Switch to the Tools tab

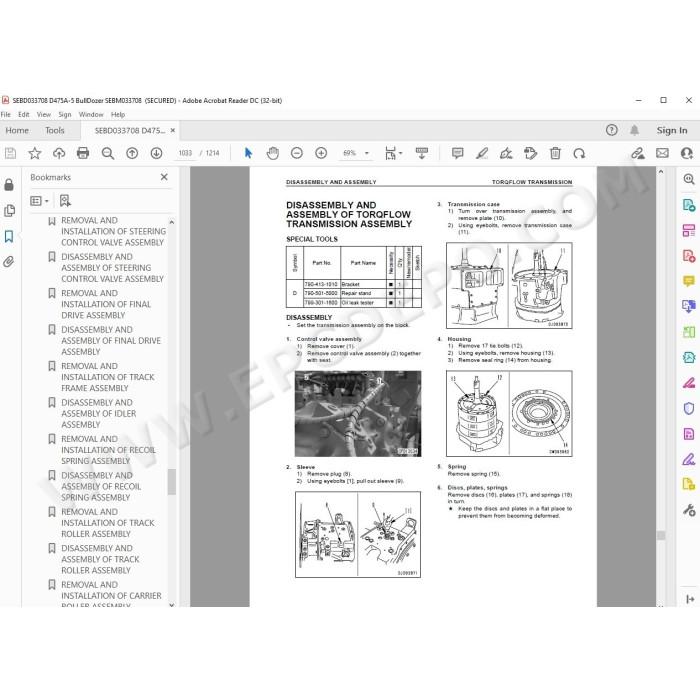tap(55, 130)
